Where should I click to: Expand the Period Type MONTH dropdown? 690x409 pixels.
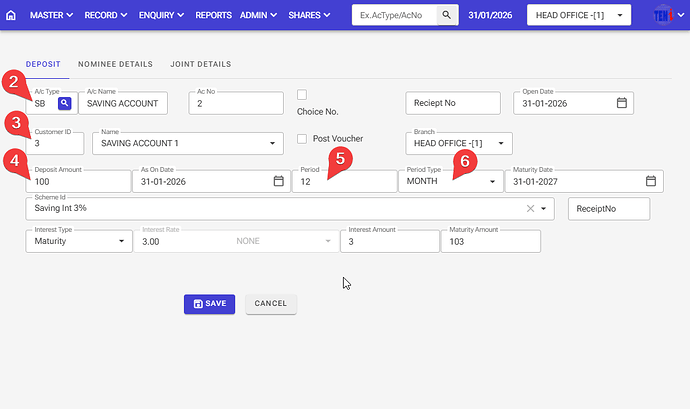tap(492, 182)
